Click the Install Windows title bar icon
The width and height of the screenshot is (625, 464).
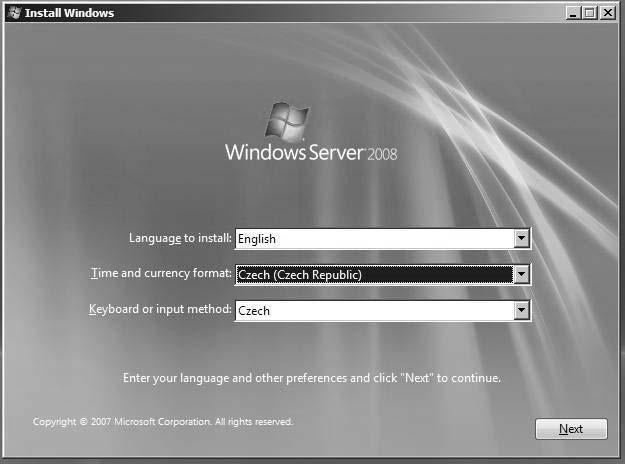tap(15, 13)
